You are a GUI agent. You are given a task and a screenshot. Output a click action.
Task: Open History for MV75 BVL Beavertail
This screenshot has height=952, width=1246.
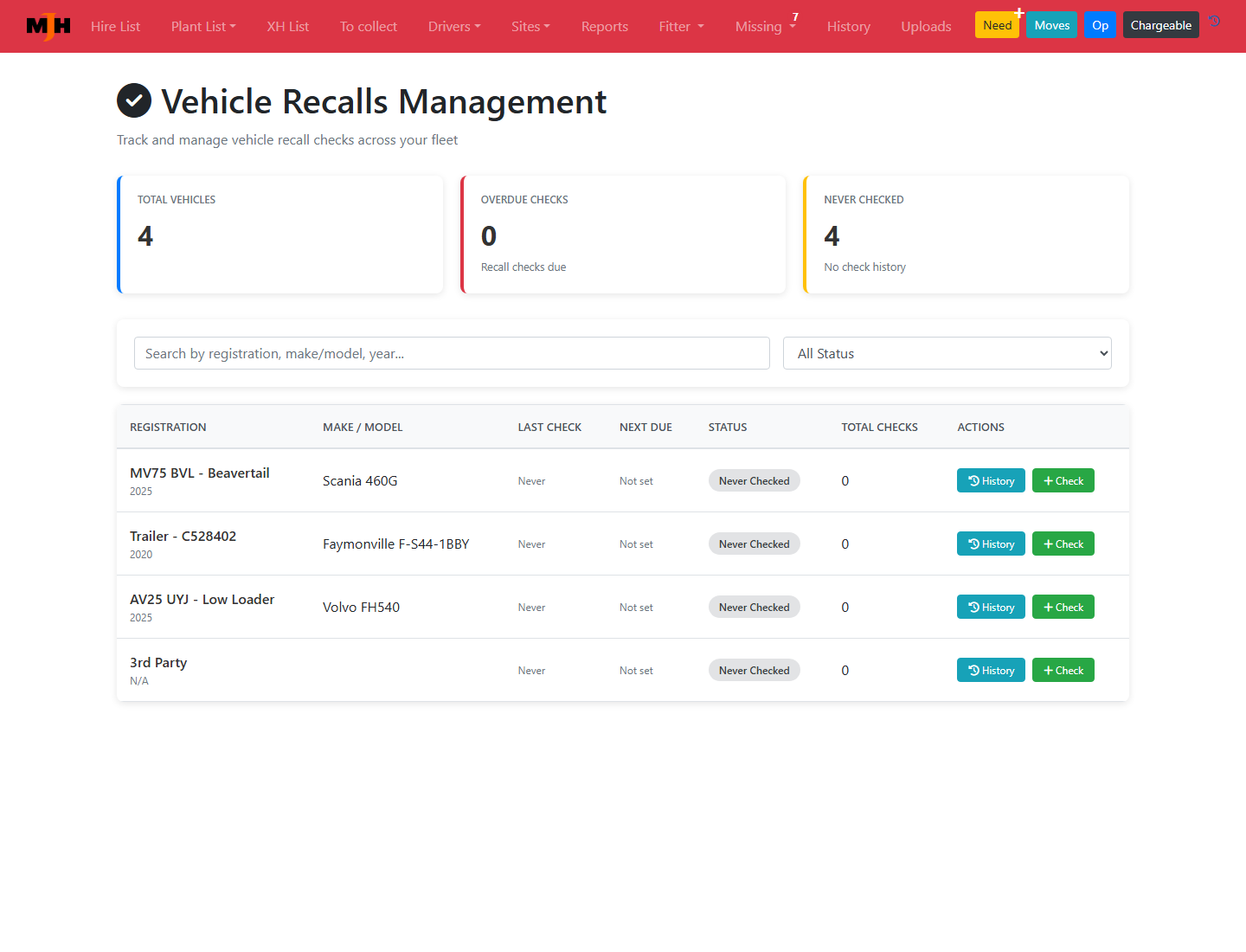pyautogui.click(x=991, y=480)
